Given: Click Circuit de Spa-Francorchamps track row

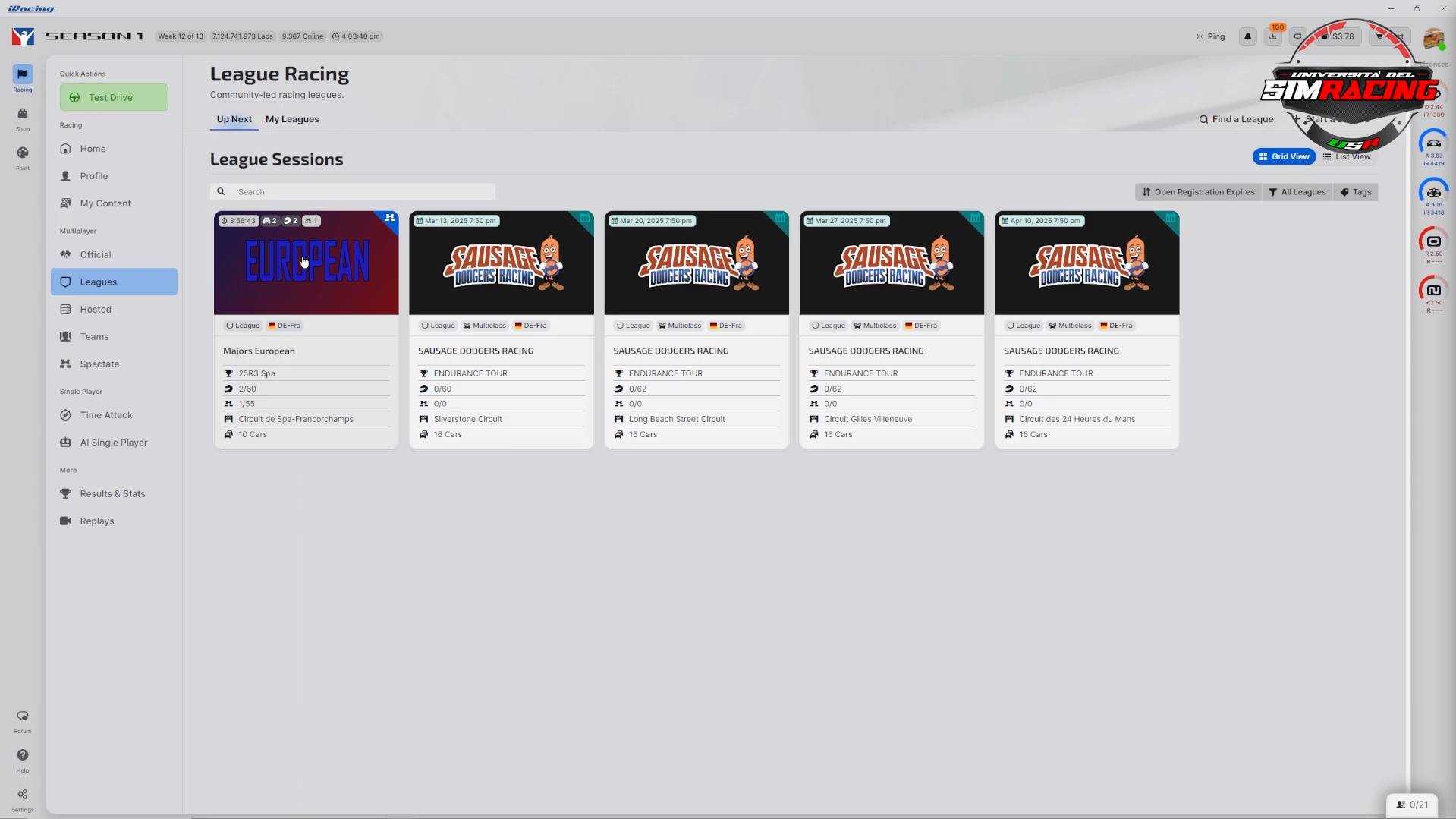Looking at the screenshot, I should pos(306,419).
